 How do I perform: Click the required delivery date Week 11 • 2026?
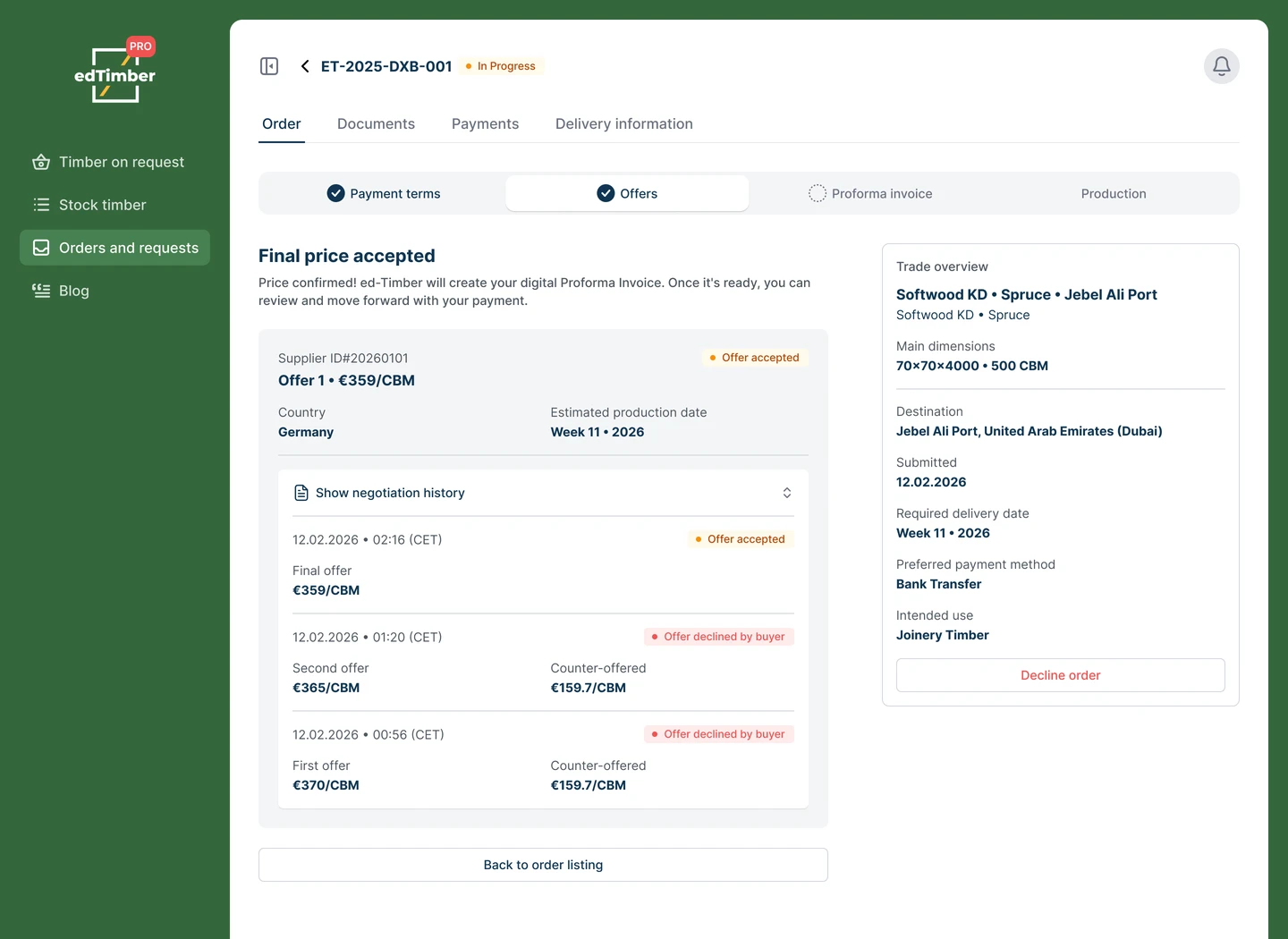click(943, 533)
